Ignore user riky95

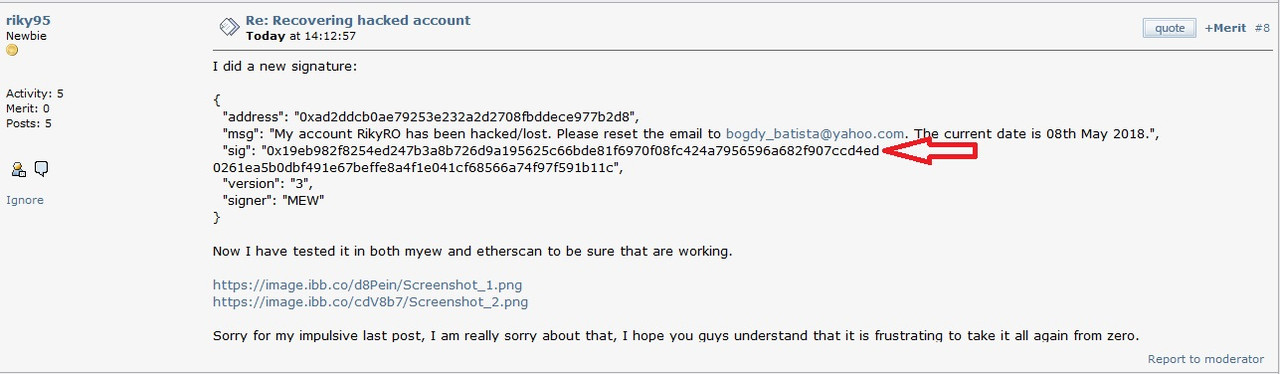[x=25, y=200]
